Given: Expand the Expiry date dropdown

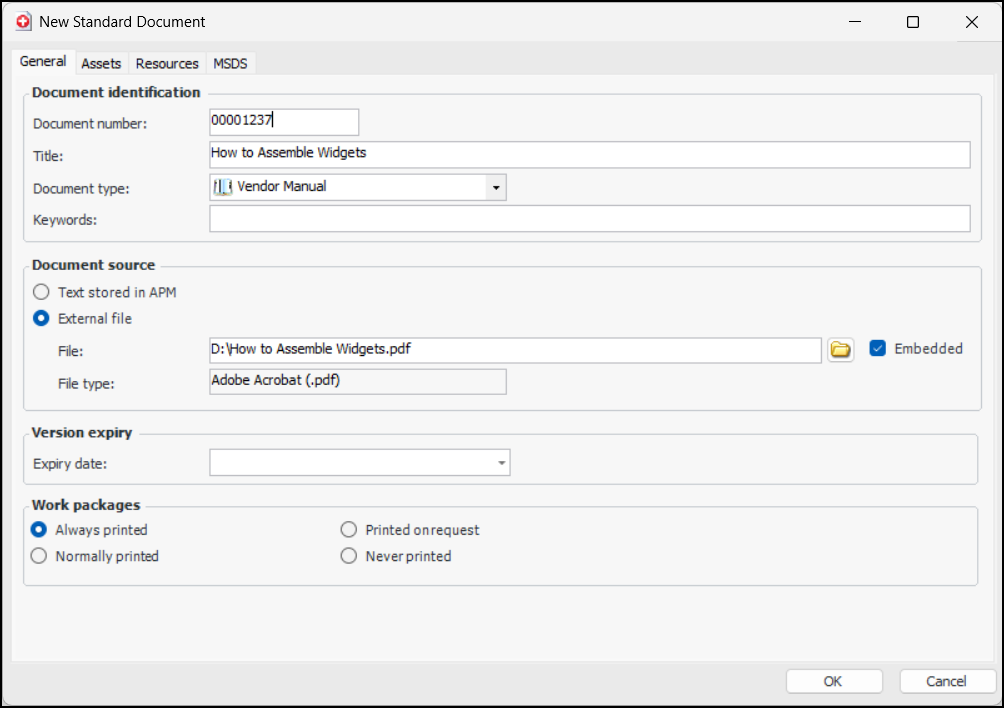Looking at the screenshot, I should (500, 462).
